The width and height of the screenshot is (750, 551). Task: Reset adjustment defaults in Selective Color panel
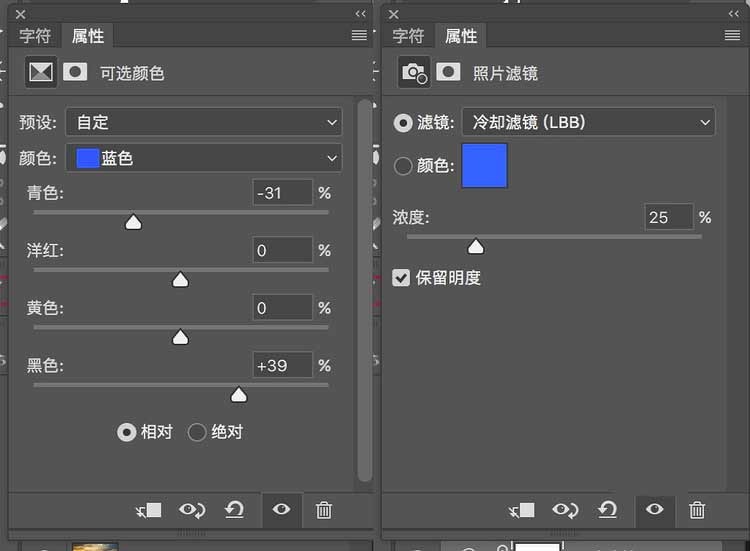click(234, 510)
